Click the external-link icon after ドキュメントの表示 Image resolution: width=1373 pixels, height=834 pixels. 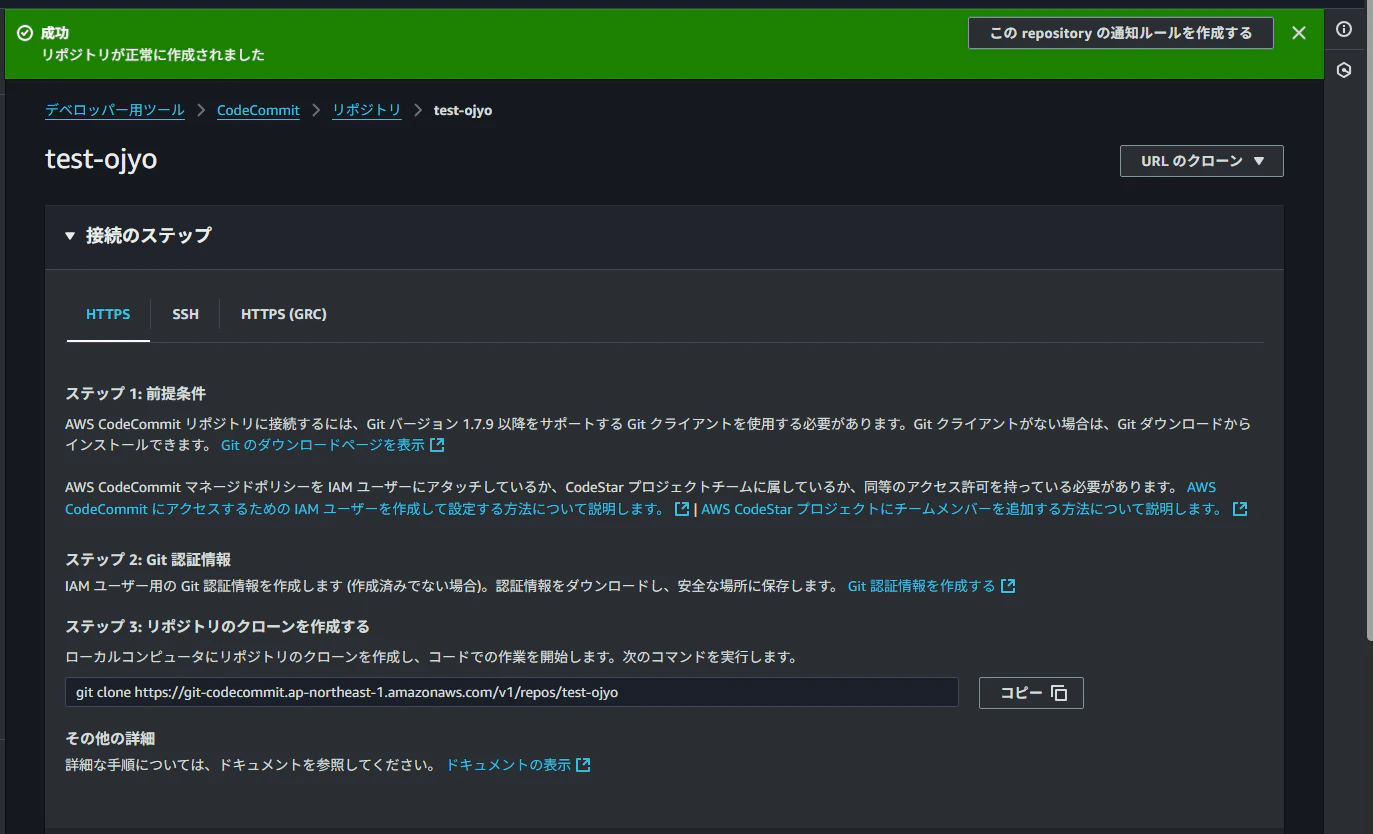pos(583,764)
